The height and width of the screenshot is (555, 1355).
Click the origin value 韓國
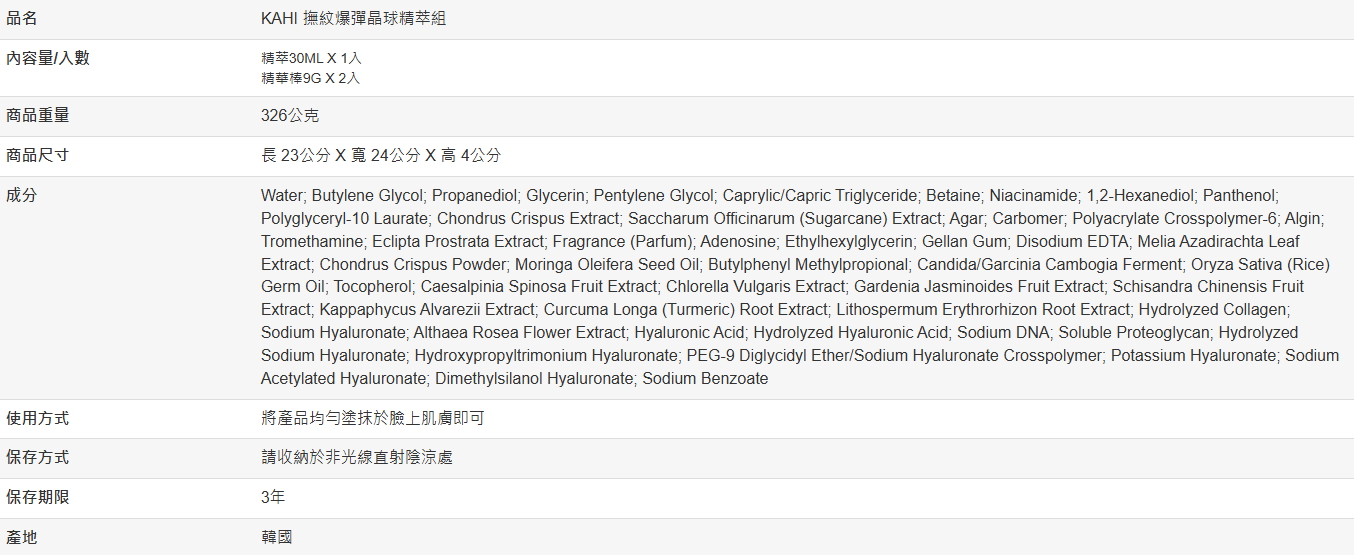coord(277,537)
